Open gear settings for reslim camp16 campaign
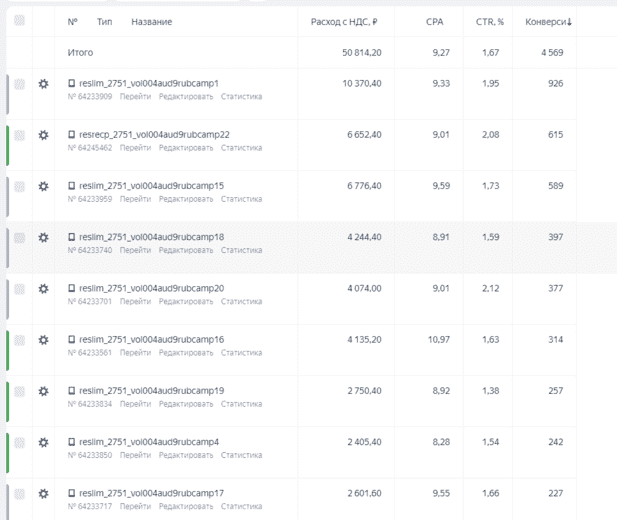This screenshot has width=617, height=520. 43,340
